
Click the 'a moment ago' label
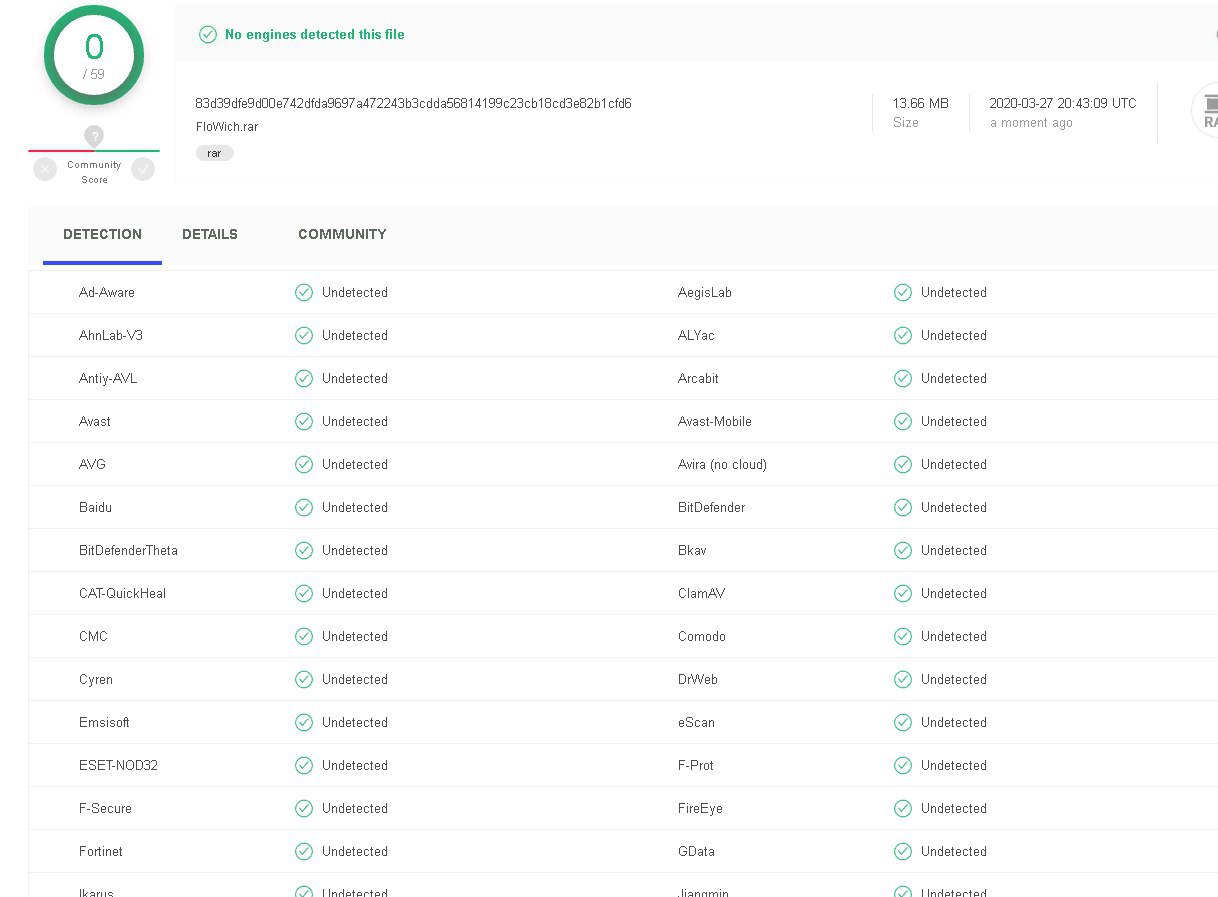click(x=1031, y=123)
